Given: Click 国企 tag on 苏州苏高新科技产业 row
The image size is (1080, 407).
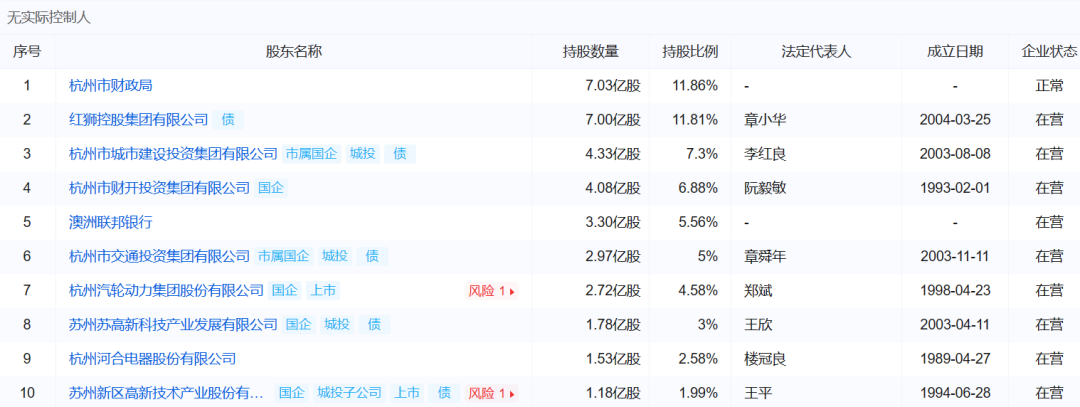Looking at the screenshot, I should (299, 324).
